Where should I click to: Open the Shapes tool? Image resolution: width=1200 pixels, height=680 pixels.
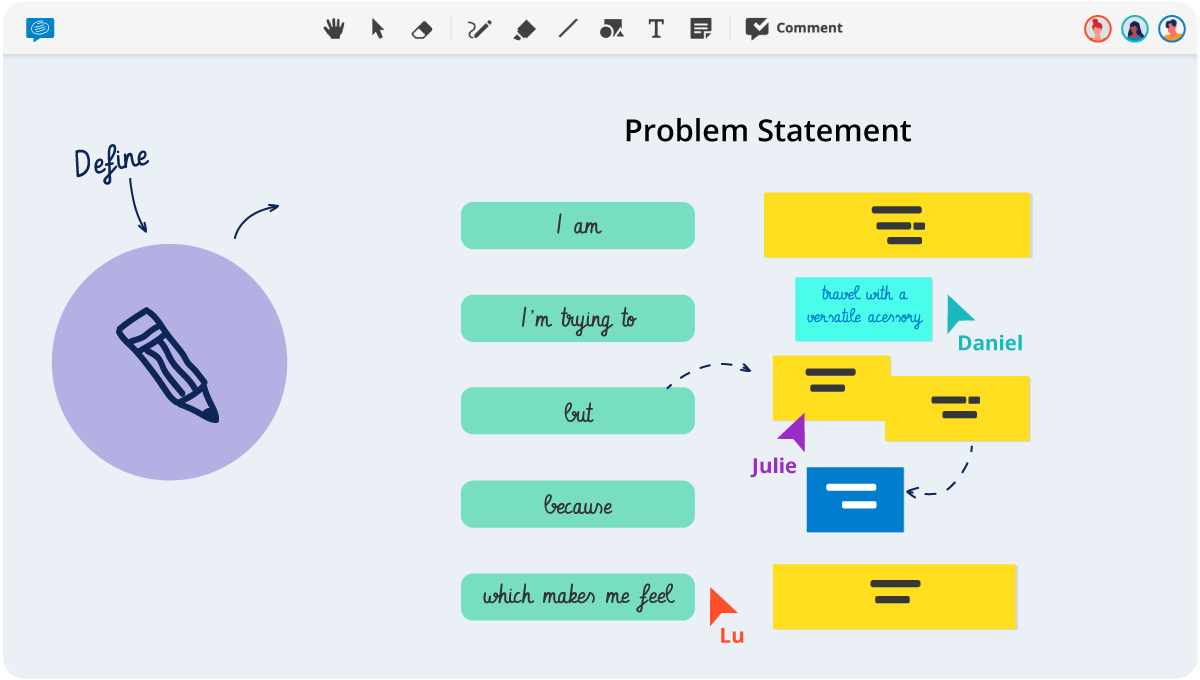click(612, 29)
